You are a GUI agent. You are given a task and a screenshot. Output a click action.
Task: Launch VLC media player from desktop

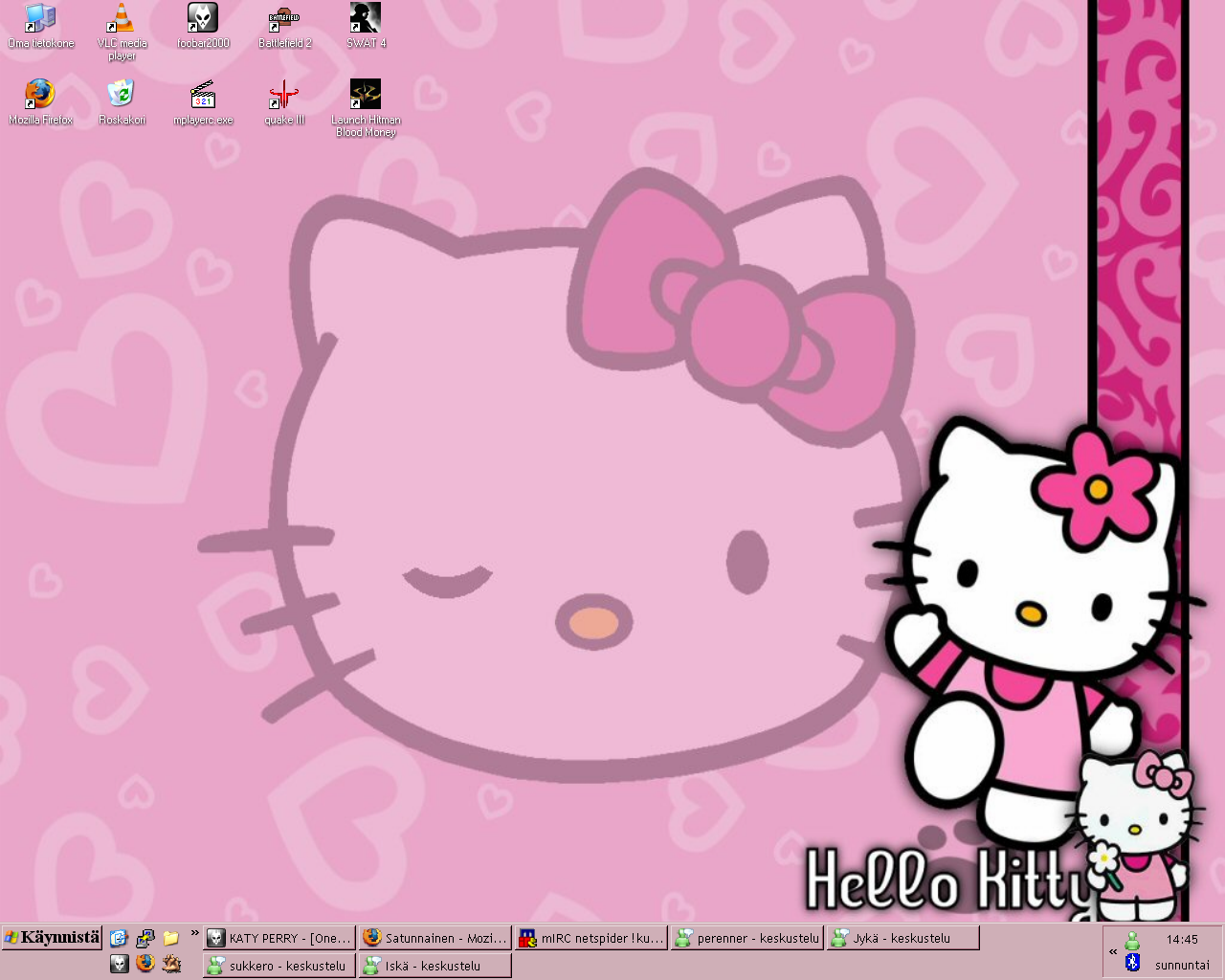(x=122, y=32)
